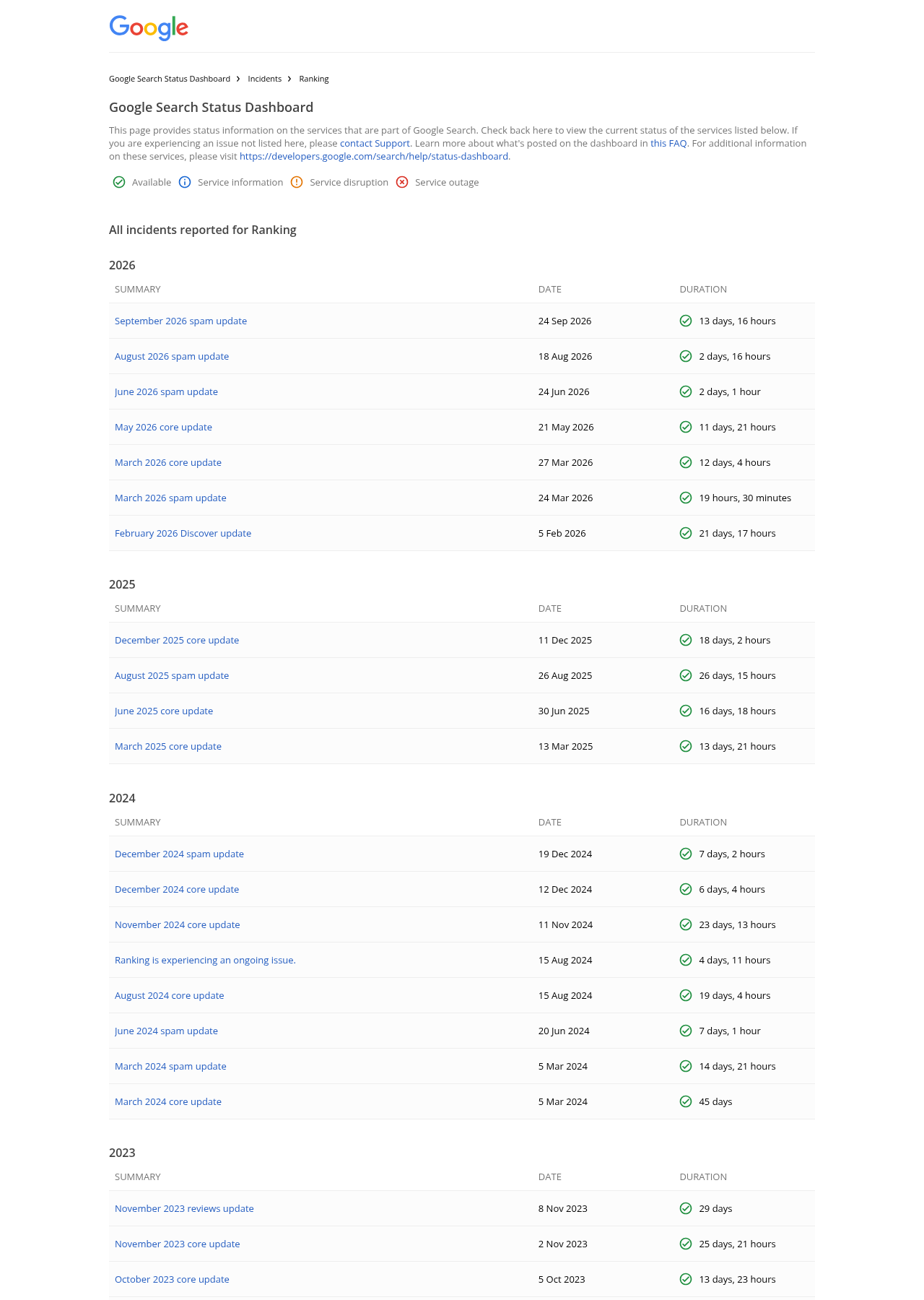924x1300 pixels.
Task: Go to the Incidents breadcrumb
Action: tap(265, 79)
